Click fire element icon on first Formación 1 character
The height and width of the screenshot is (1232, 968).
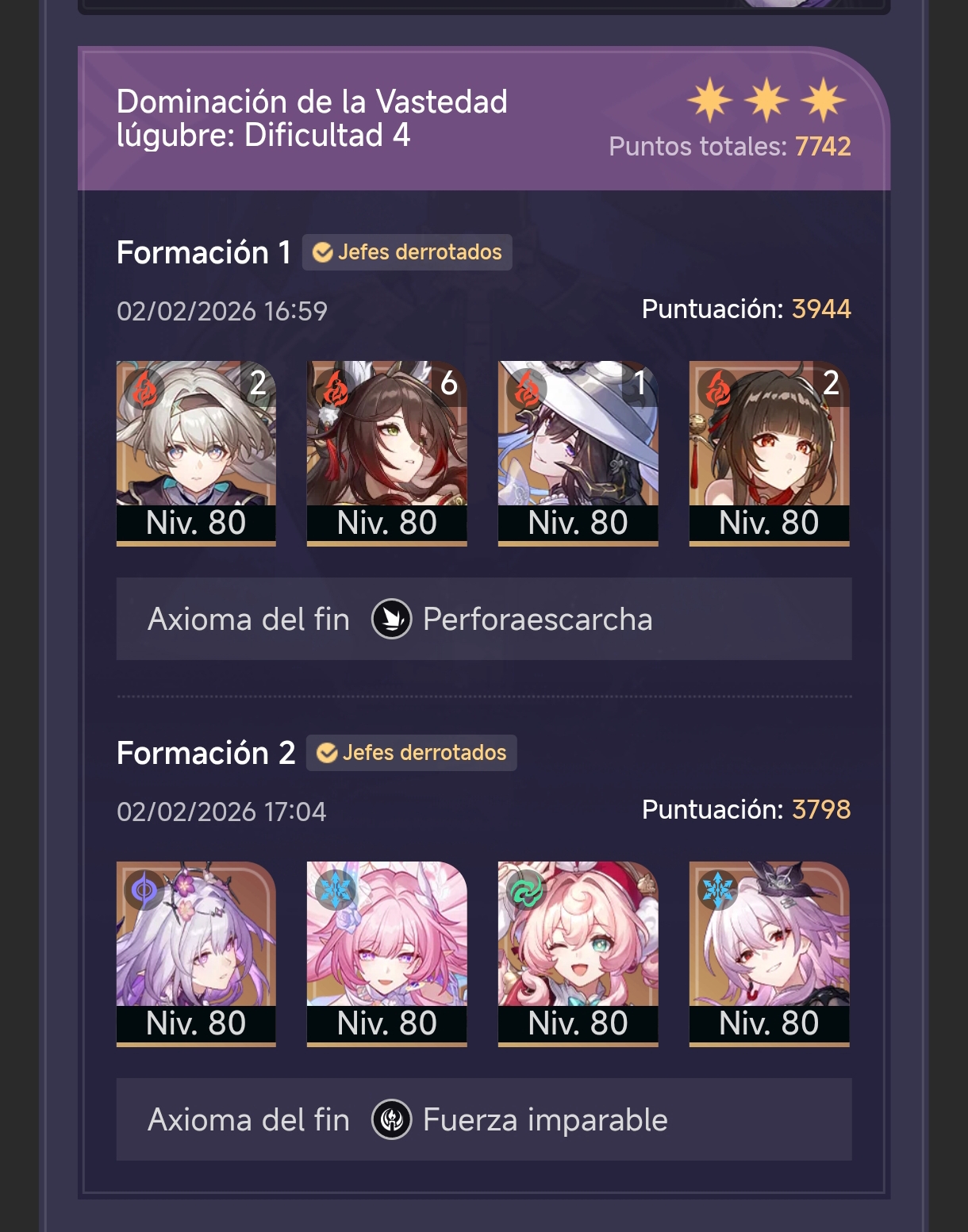[144, 390]
